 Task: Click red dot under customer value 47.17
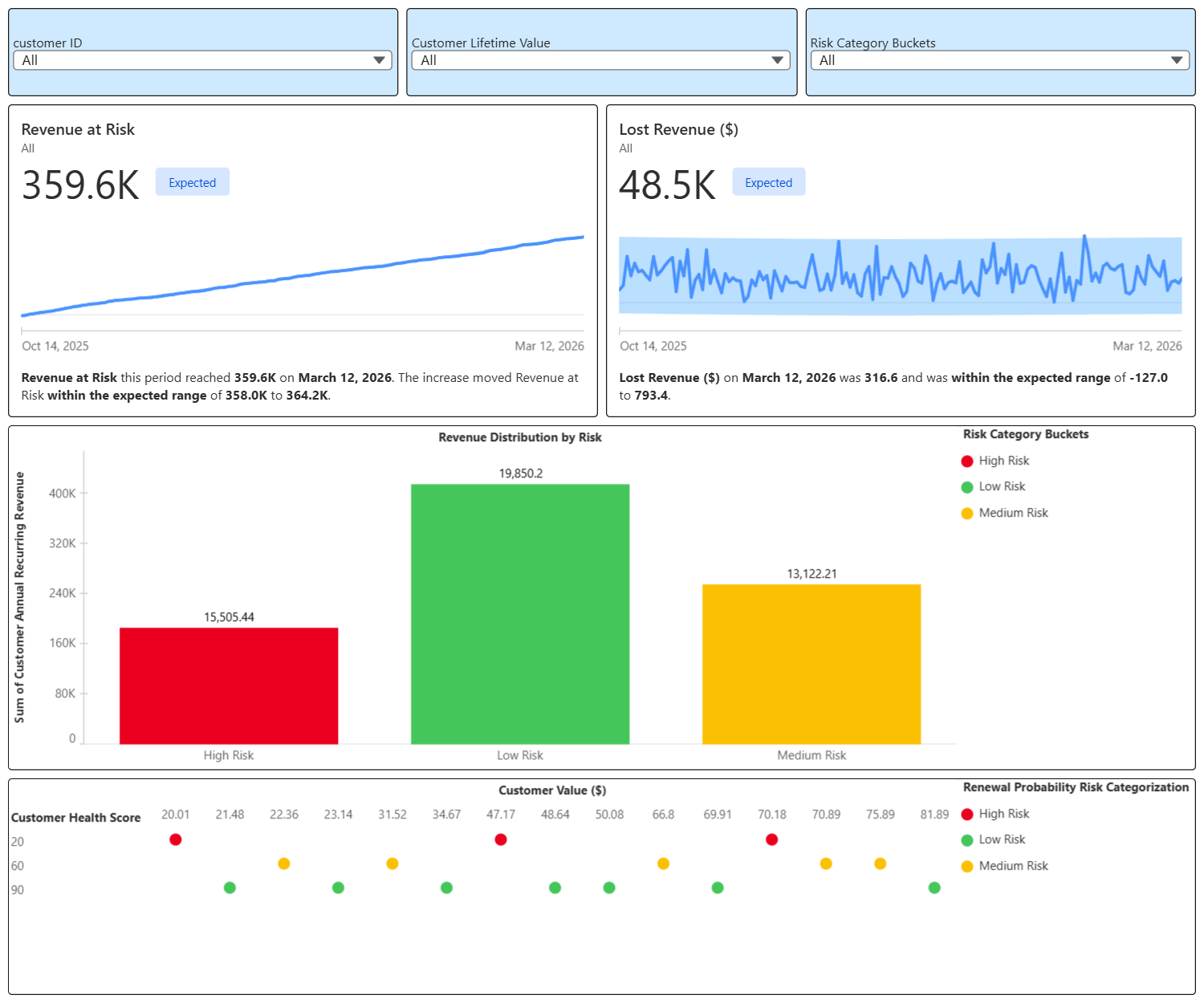(x=501, y=839)
